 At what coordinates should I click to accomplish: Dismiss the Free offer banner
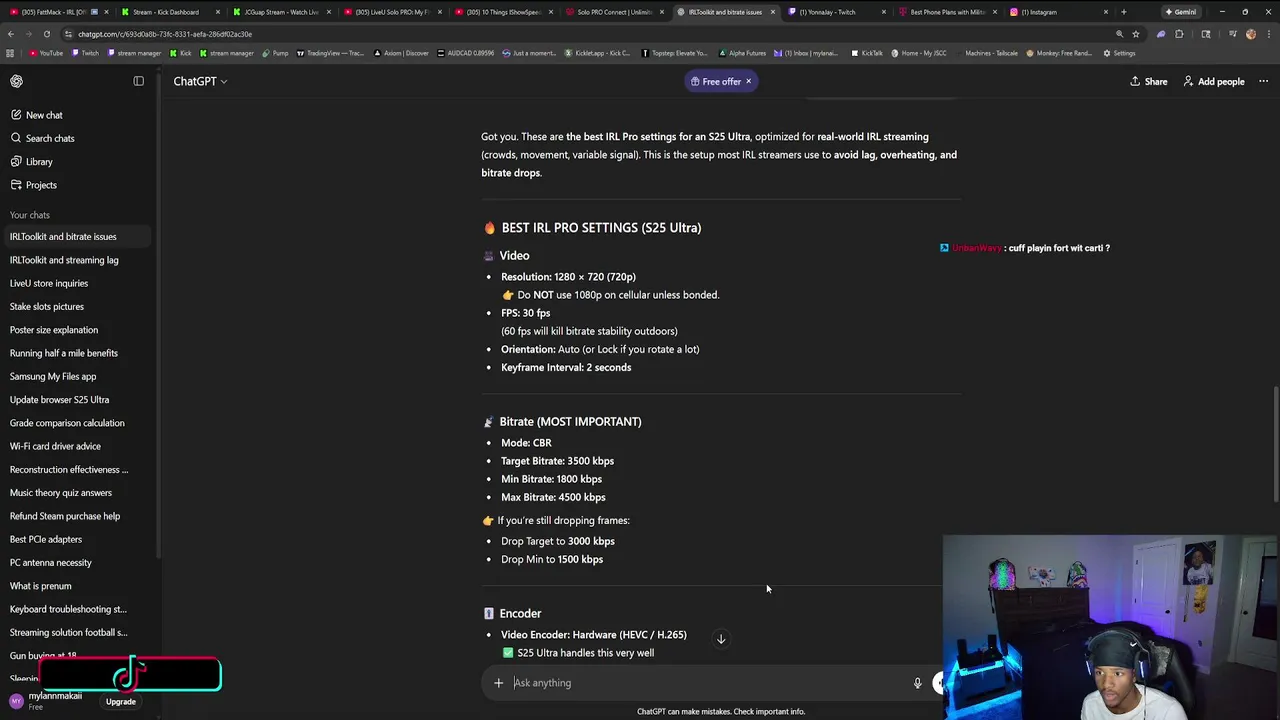pyautogui.click(x=748, y=81)
